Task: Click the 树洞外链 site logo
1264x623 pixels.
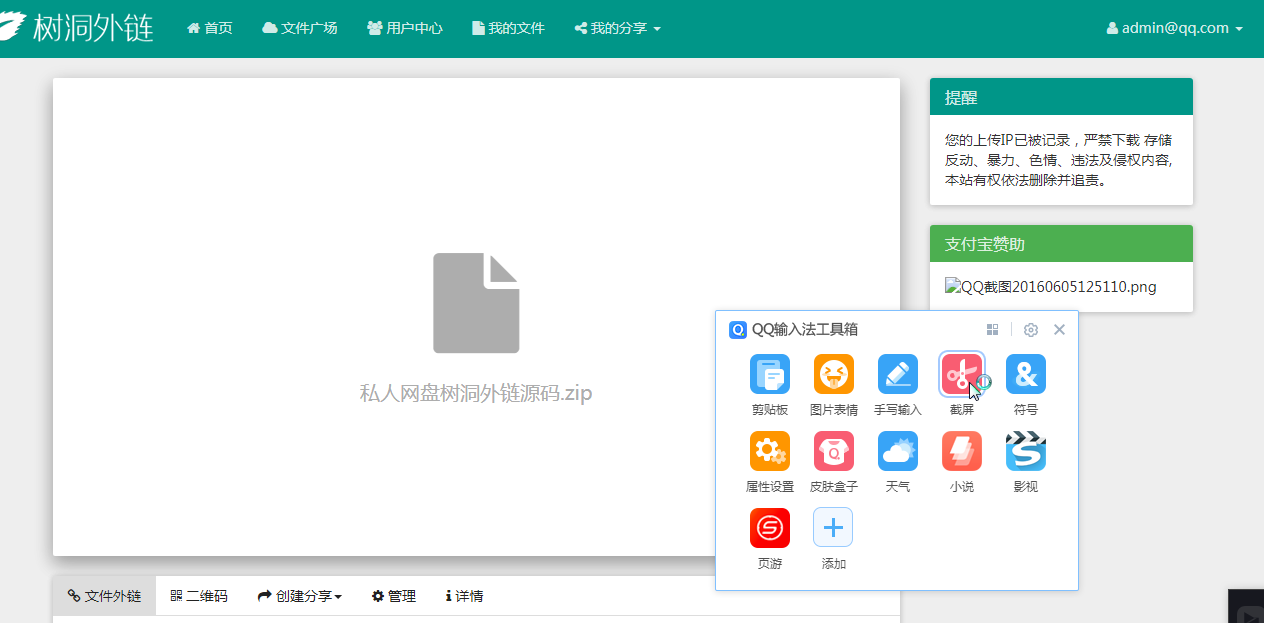Action: point(76,27)
